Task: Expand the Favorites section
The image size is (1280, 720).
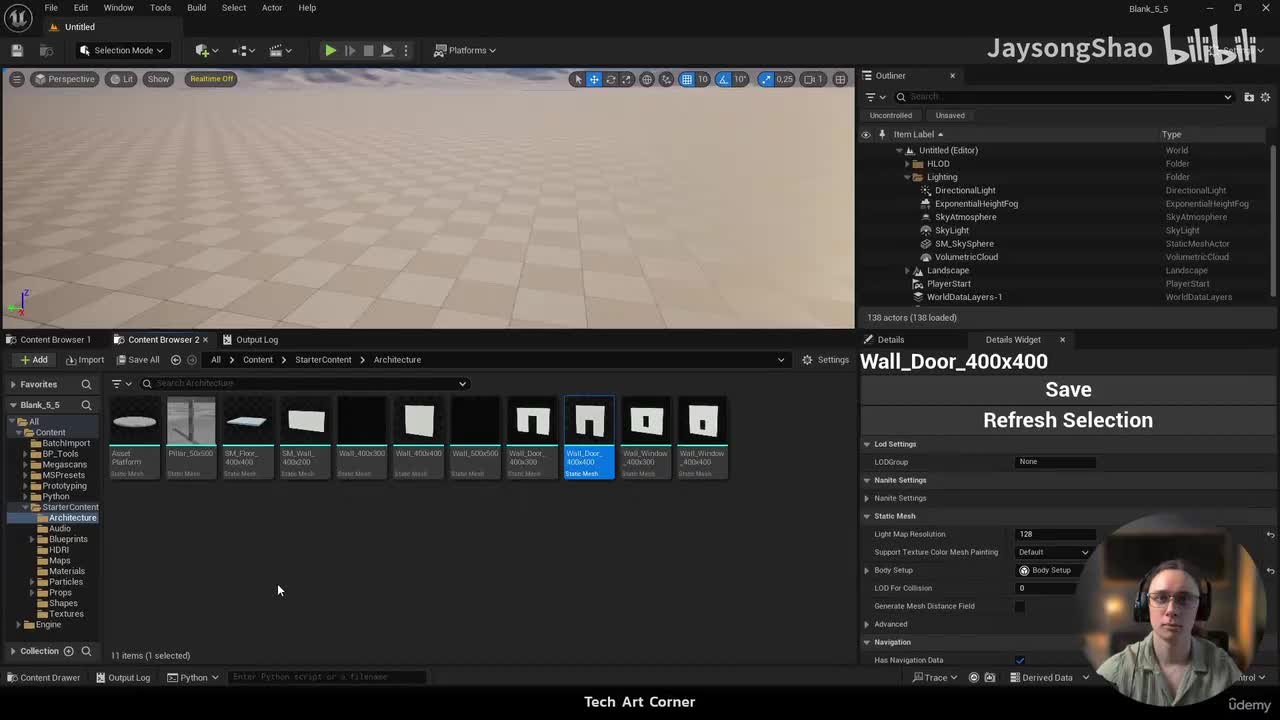Action: (x=13, y=384)
